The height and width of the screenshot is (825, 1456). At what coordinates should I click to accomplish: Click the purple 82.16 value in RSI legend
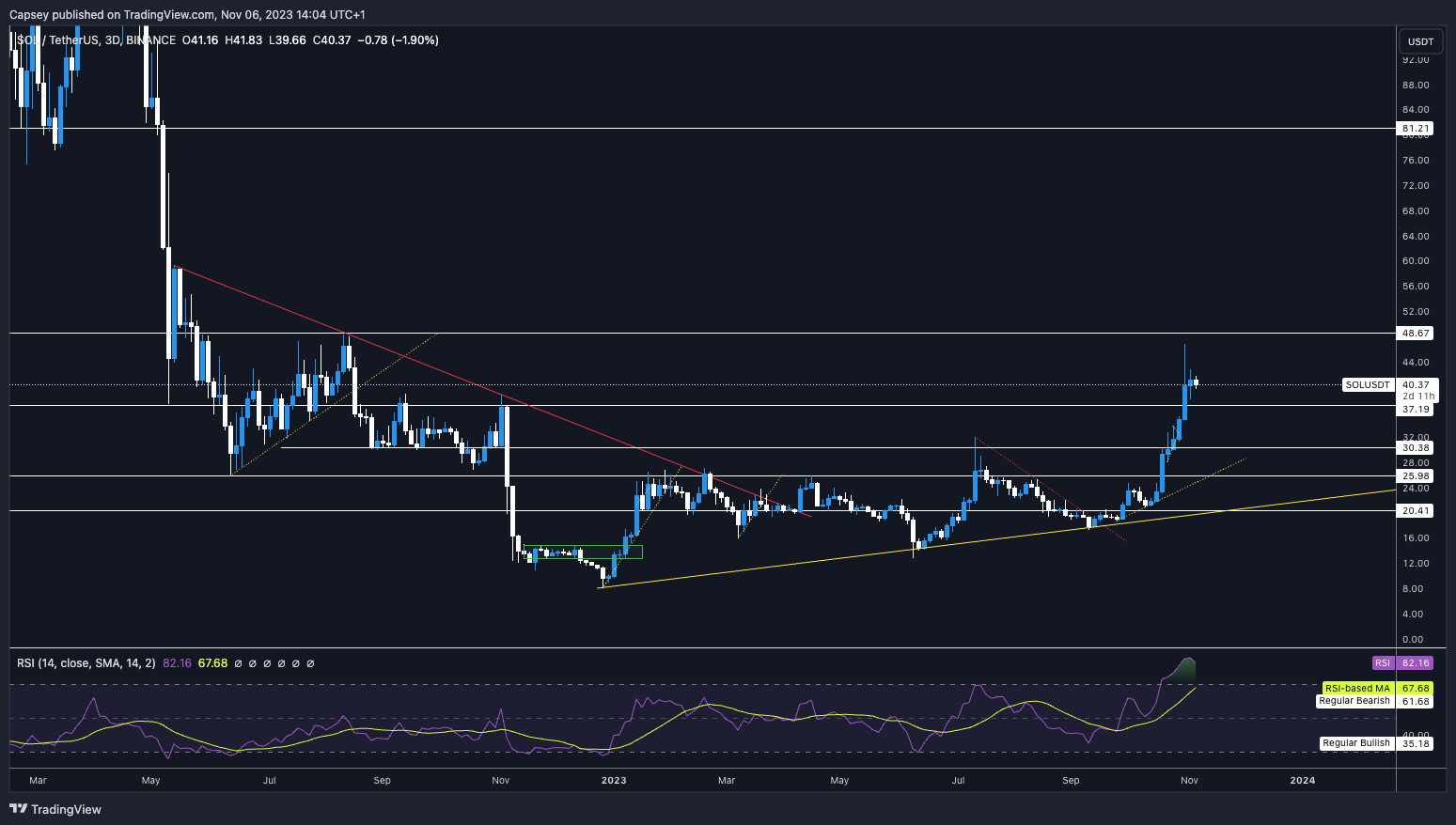coord(178,663)
